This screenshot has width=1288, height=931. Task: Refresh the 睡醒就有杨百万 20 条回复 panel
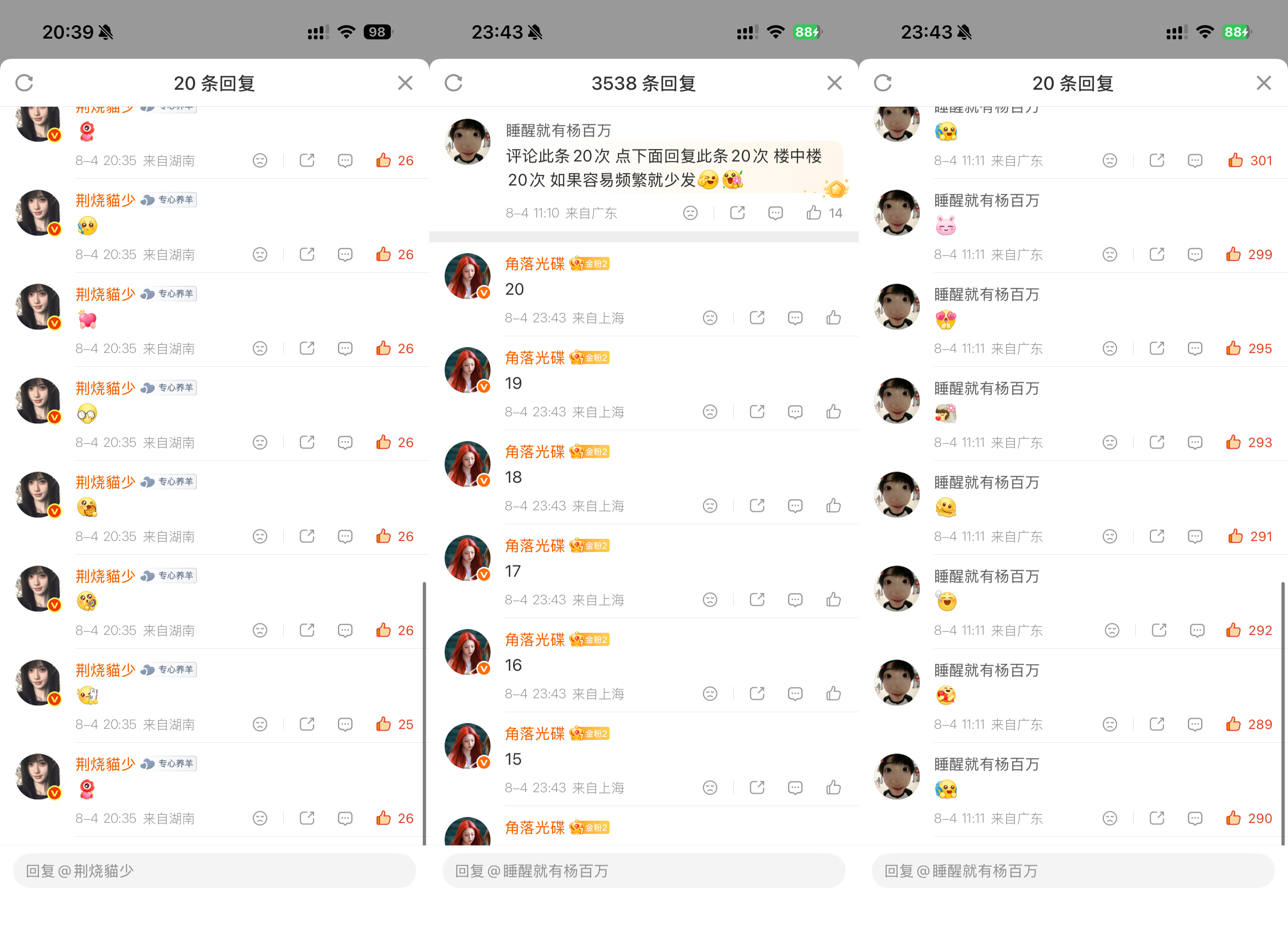883,83
